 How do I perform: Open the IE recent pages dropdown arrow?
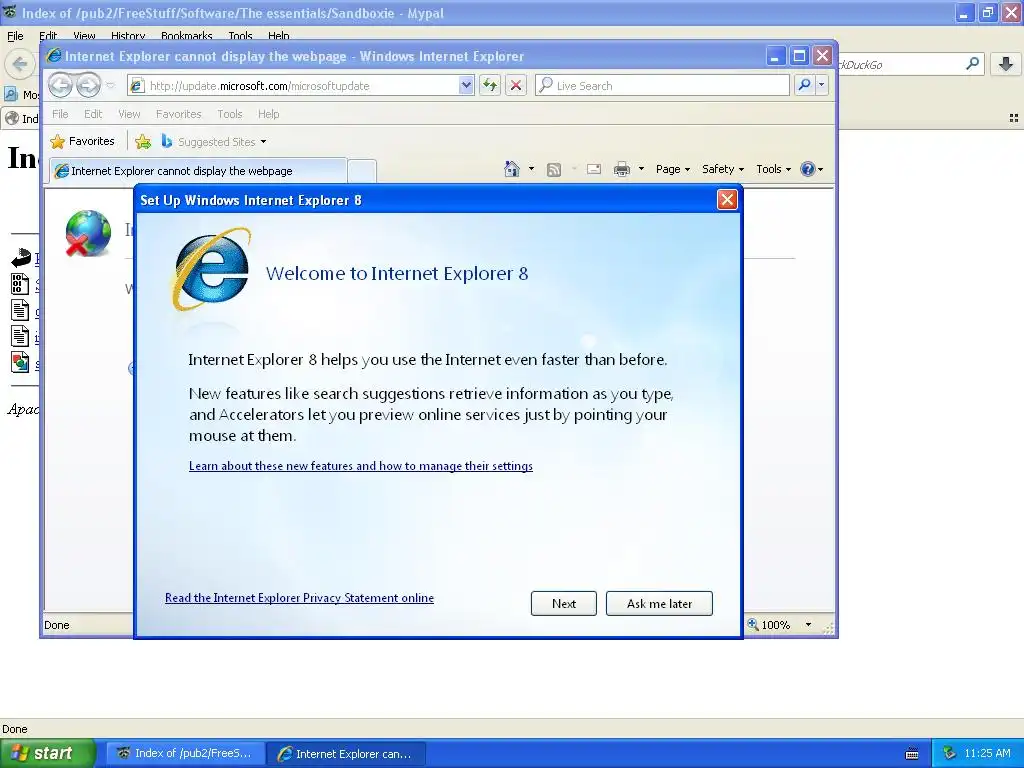(x=110, y=85)
